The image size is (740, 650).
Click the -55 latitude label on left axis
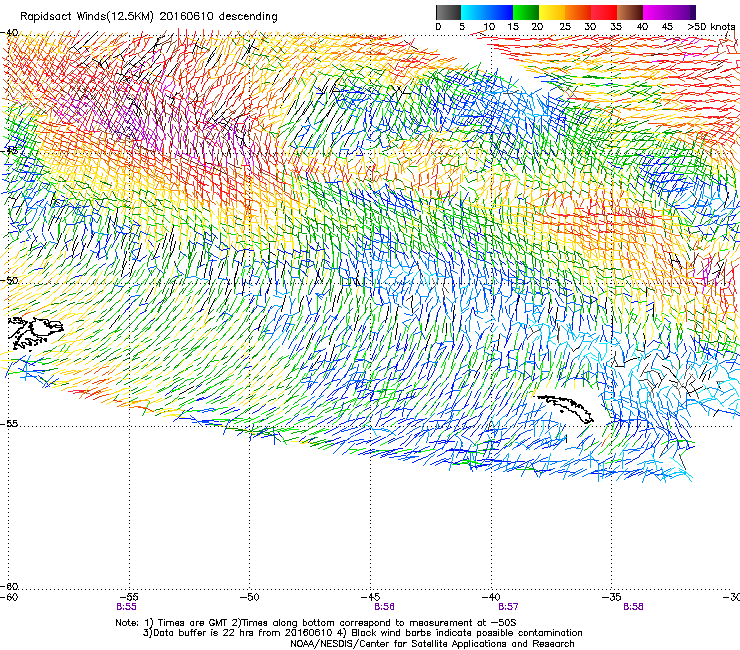10,423
